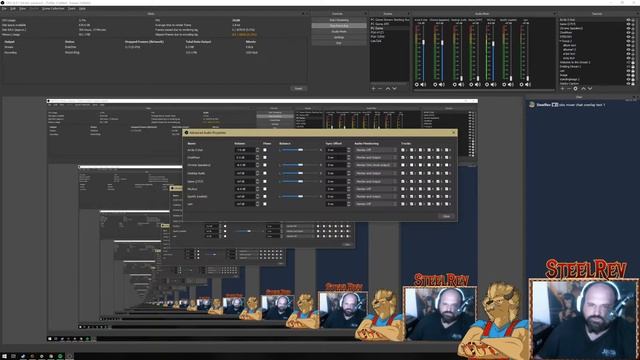
Task: Open Audio Monitoring dropdown for cam row
Action: click(376, 204)
